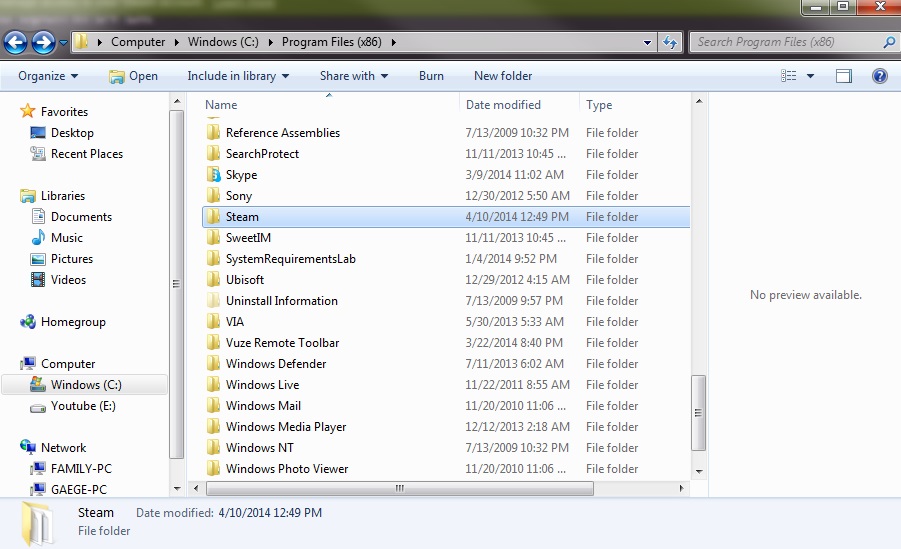Click file list horizontal scrollbar right arrow
The height and width of the screenshot is (549, 901).
pyautogui.click(x=681, y=488)
